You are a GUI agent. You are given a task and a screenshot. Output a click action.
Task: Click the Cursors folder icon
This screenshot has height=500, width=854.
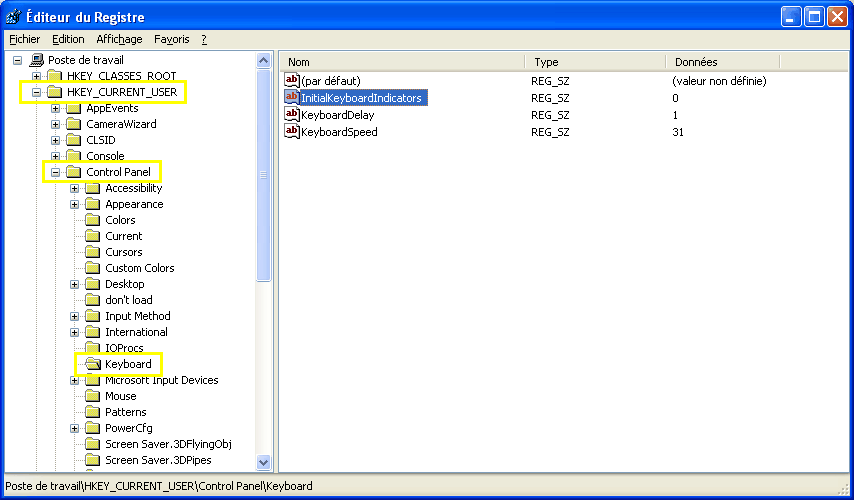coord(93,252)
